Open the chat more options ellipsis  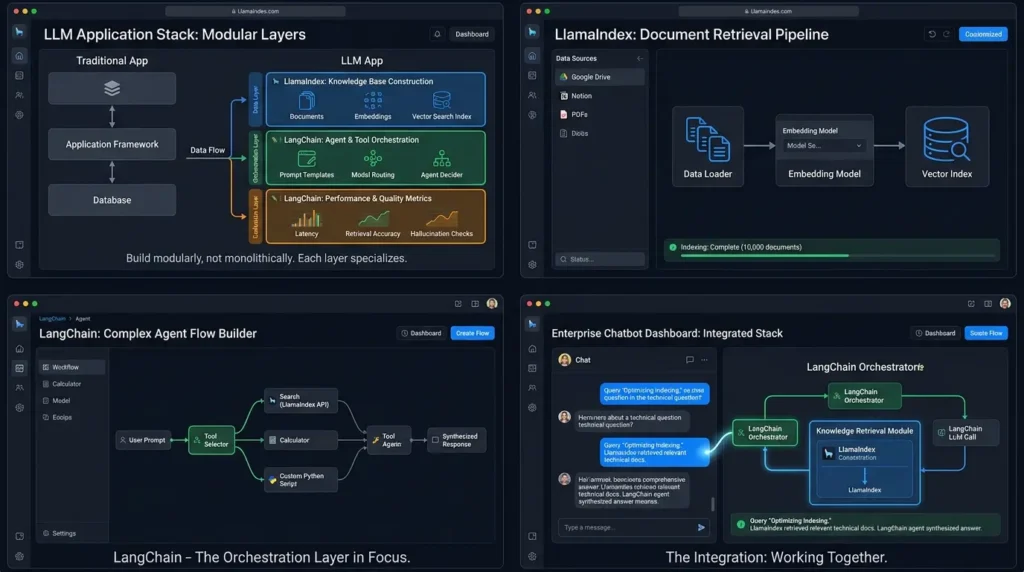pyautogui.click(x=704, y=360)
